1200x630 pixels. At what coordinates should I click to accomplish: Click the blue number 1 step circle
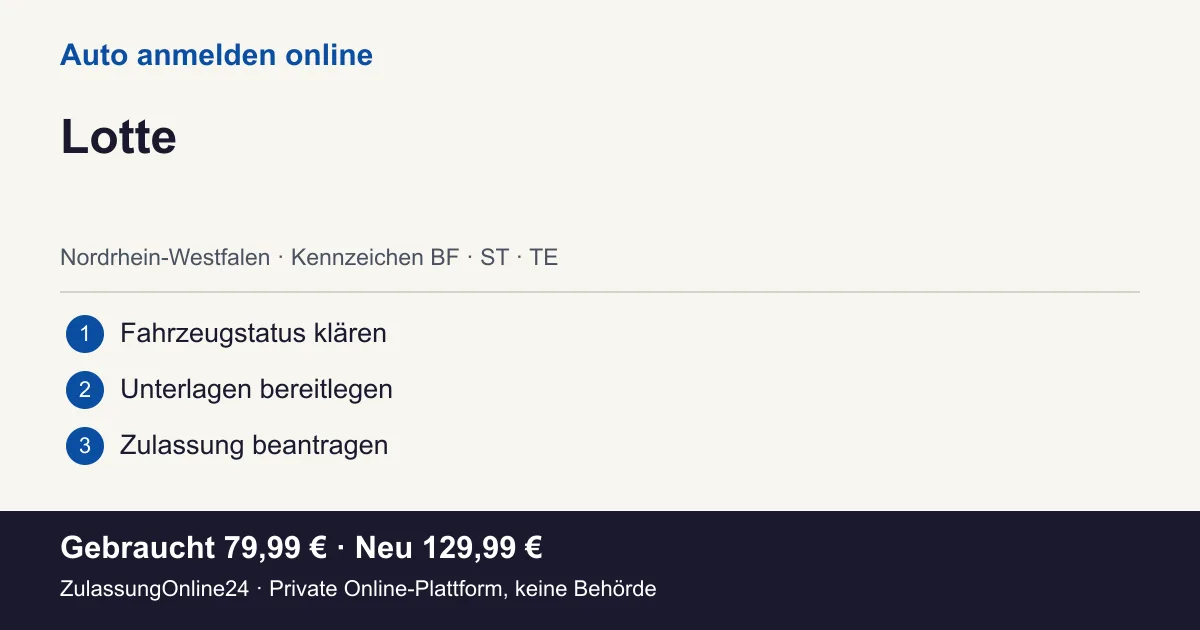pyautogui.click(x=85, y=334)
